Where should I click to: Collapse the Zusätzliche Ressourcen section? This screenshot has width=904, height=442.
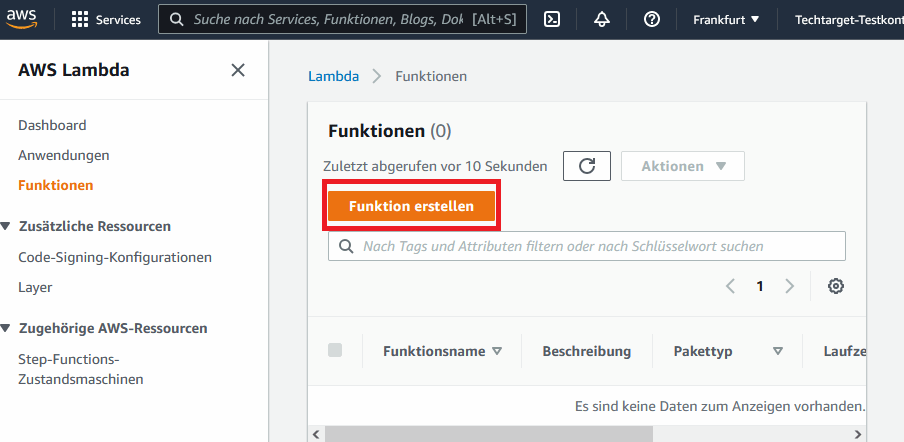[7, 227]
